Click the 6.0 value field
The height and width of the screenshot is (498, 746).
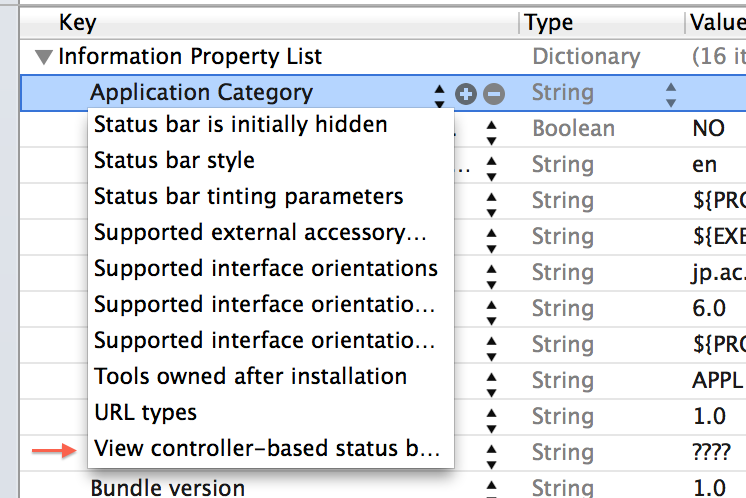(x=708, y=309)
